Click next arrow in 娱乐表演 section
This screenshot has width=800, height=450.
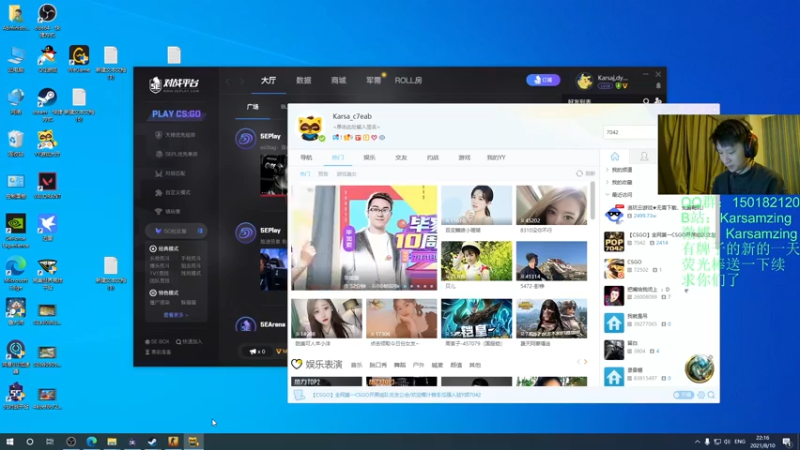pyautogui.click(x=586, y=362)
